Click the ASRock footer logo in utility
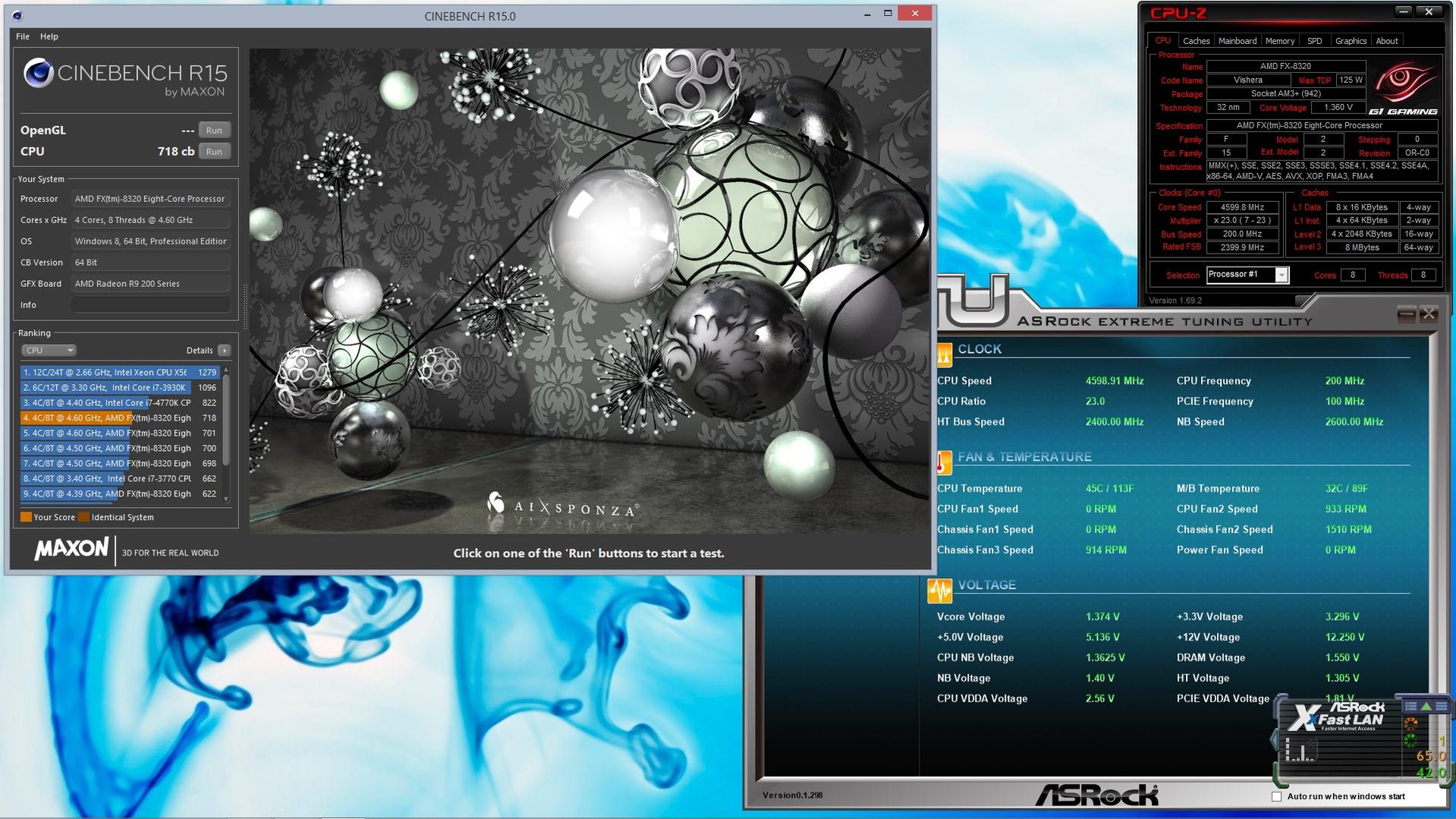1456x819 pixels. [x=1096, y=795]
